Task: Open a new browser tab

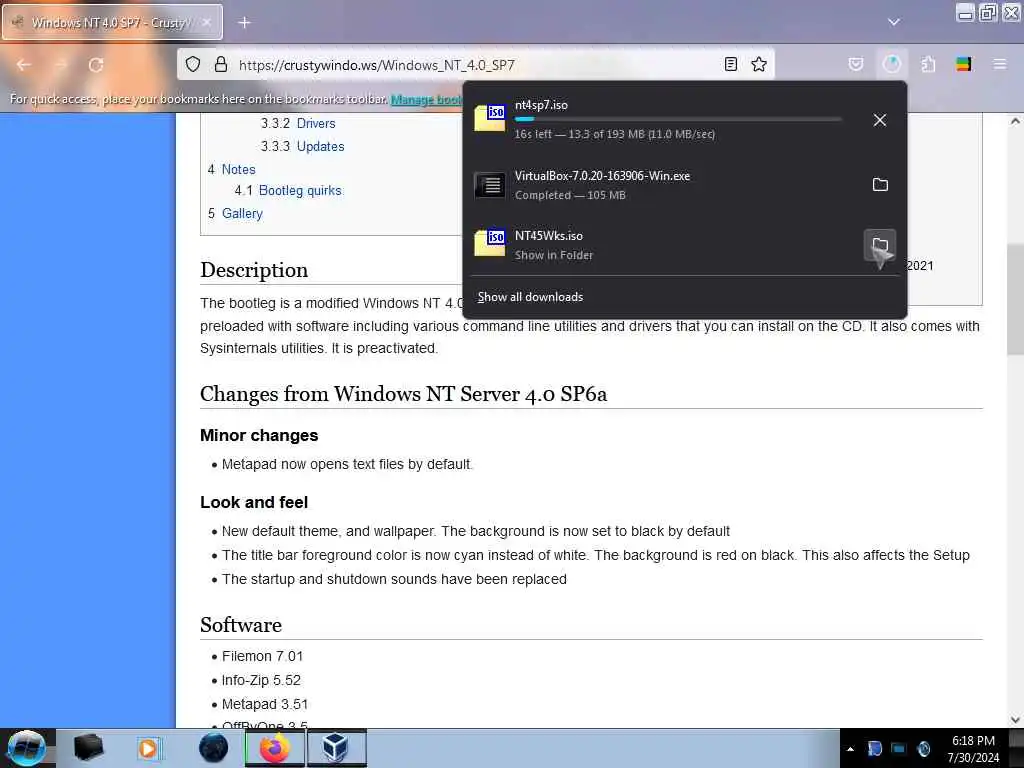Action: coord(244,23)
